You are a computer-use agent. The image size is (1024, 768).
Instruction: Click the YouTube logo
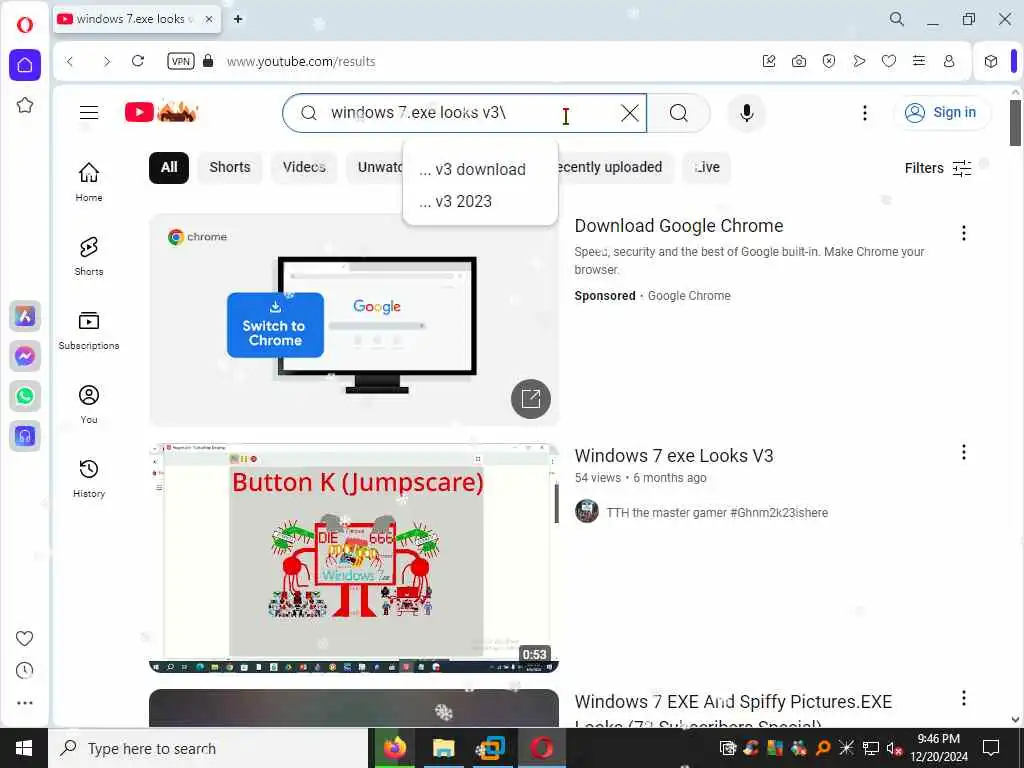161,112
